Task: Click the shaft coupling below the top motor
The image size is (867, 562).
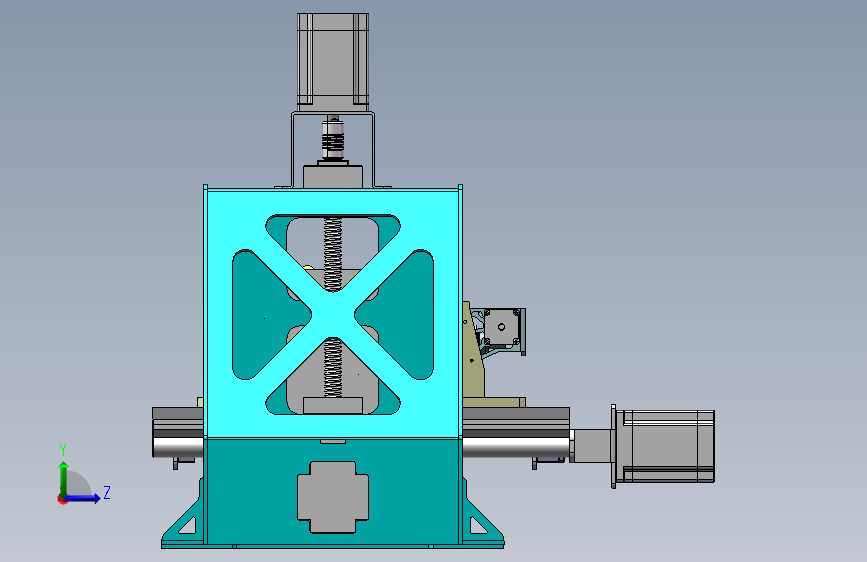Action: (333, 139)
